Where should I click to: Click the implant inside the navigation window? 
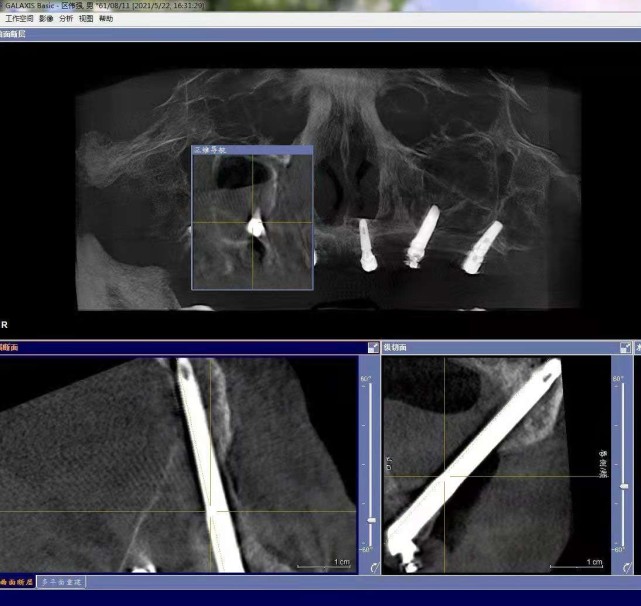pos(256,225)
